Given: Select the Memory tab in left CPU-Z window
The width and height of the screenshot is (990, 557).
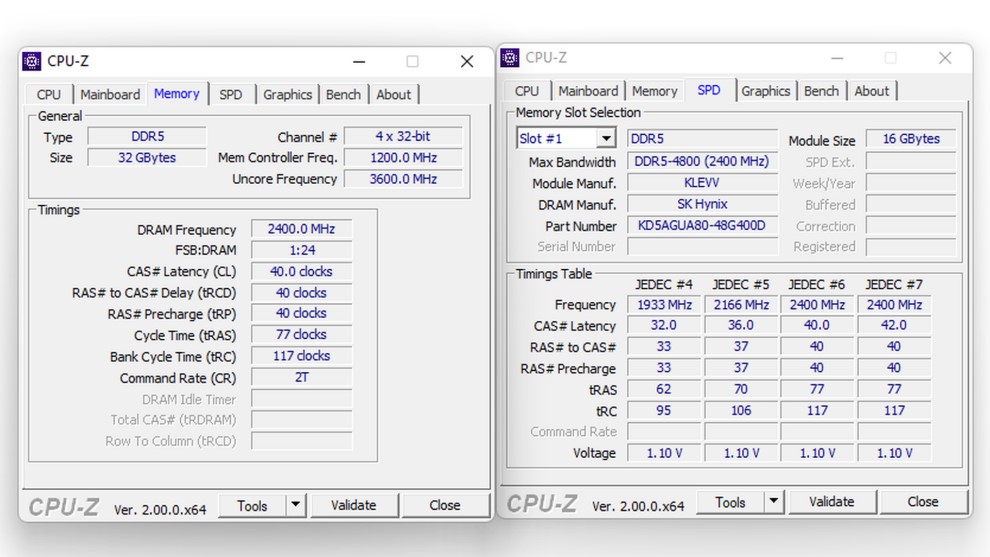Looking at the screenshot, I should 177,93.
